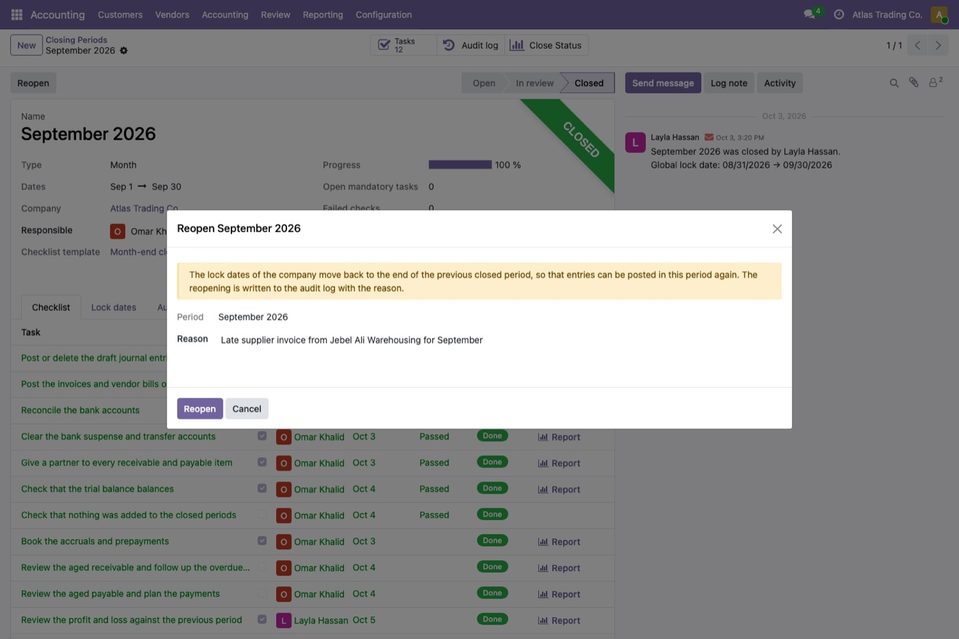The height and width of the screenshot is (639, 959).
Task: Show the followers icon in chatter
Action: [x=935, y=82]
